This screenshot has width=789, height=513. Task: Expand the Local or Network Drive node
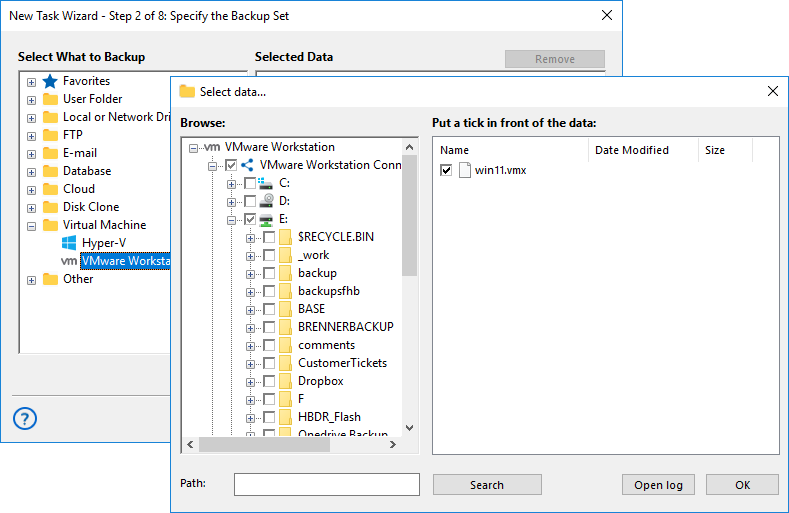tap(32, 118)
